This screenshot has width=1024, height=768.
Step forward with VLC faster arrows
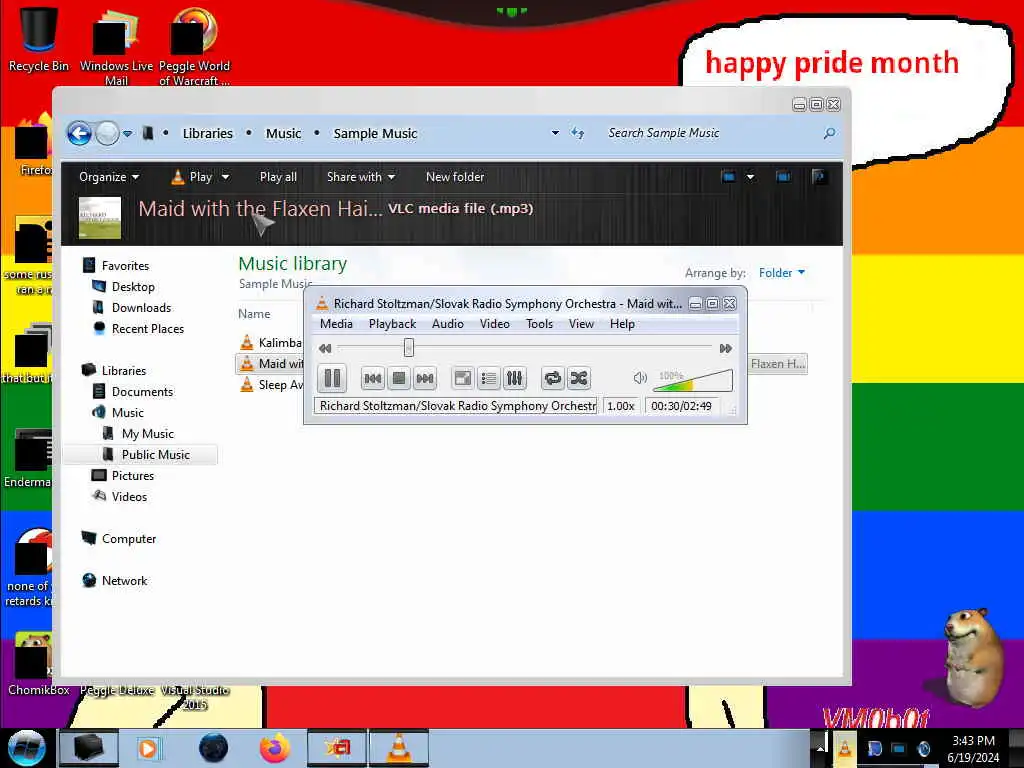tap(726, 348)
